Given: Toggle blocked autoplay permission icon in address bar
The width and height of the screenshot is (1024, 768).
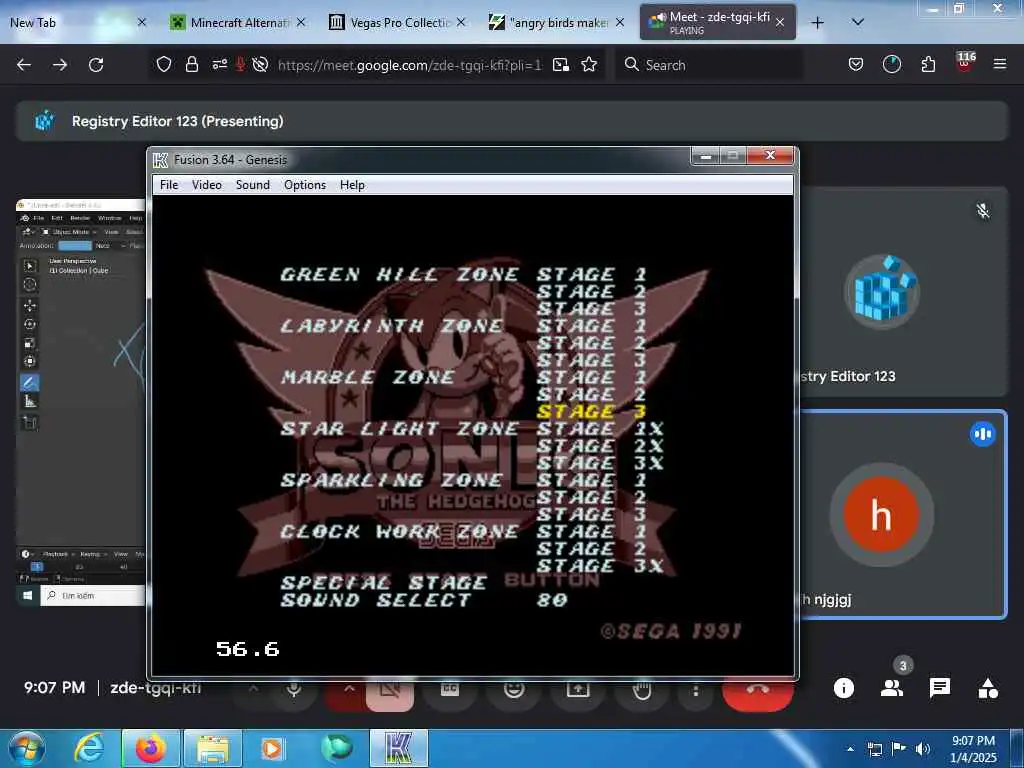Looking at the screenshot, I should tap(260, 65).
